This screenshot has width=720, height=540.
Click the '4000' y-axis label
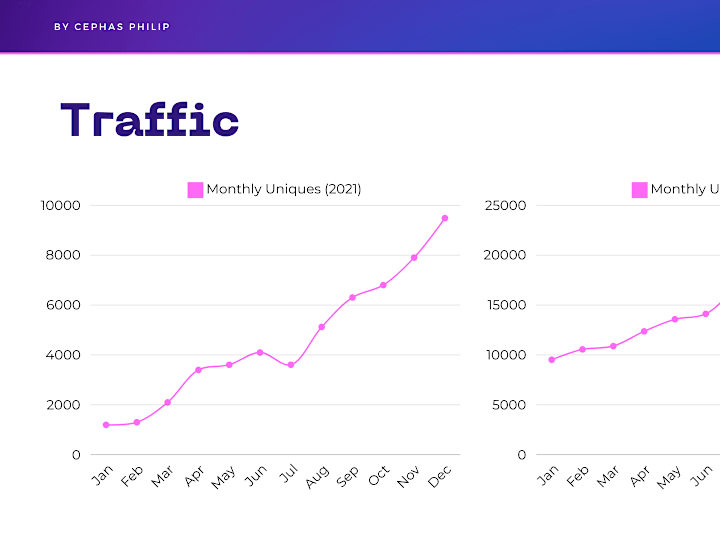[63, 355]
